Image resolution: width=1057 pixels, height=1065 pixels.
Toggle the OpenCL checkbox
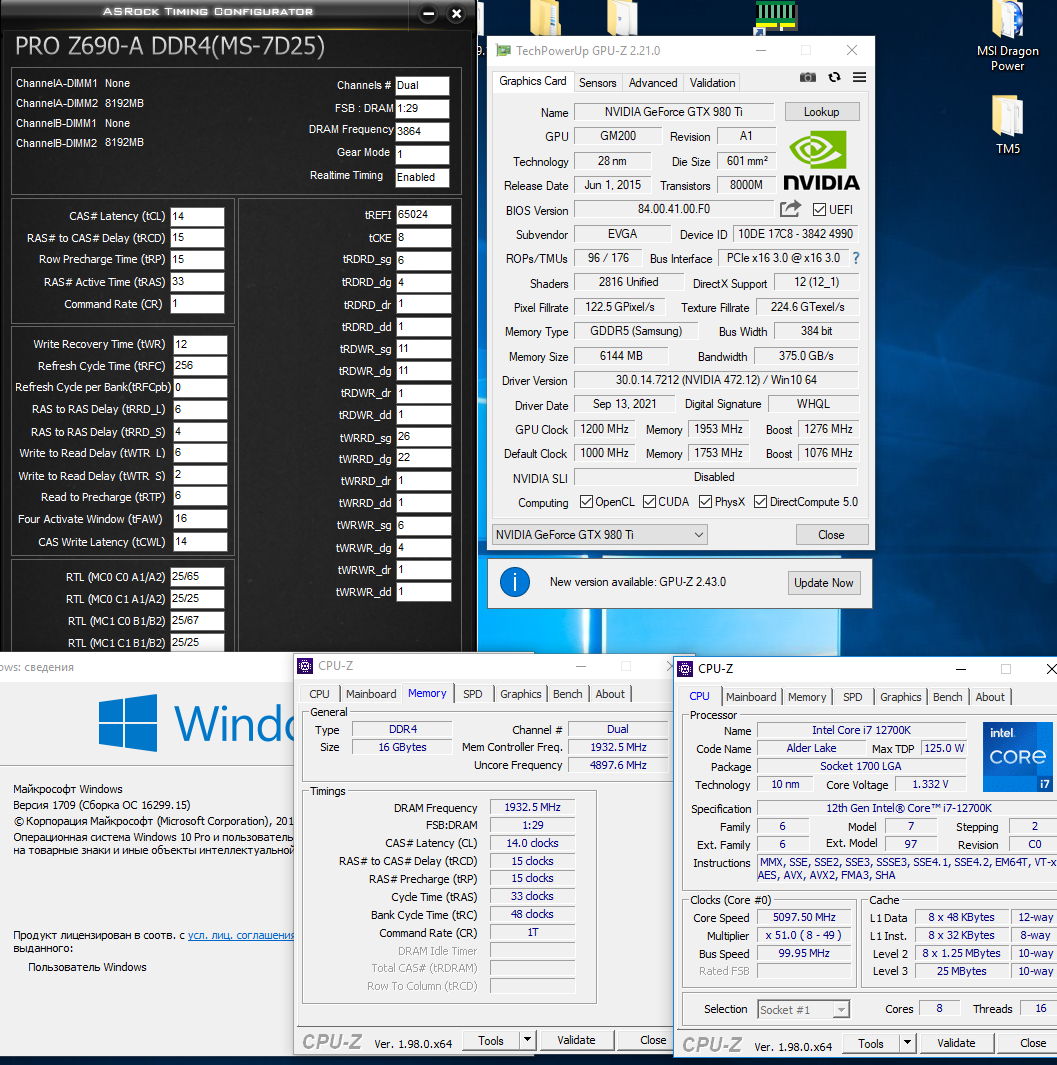click(586, 502)
